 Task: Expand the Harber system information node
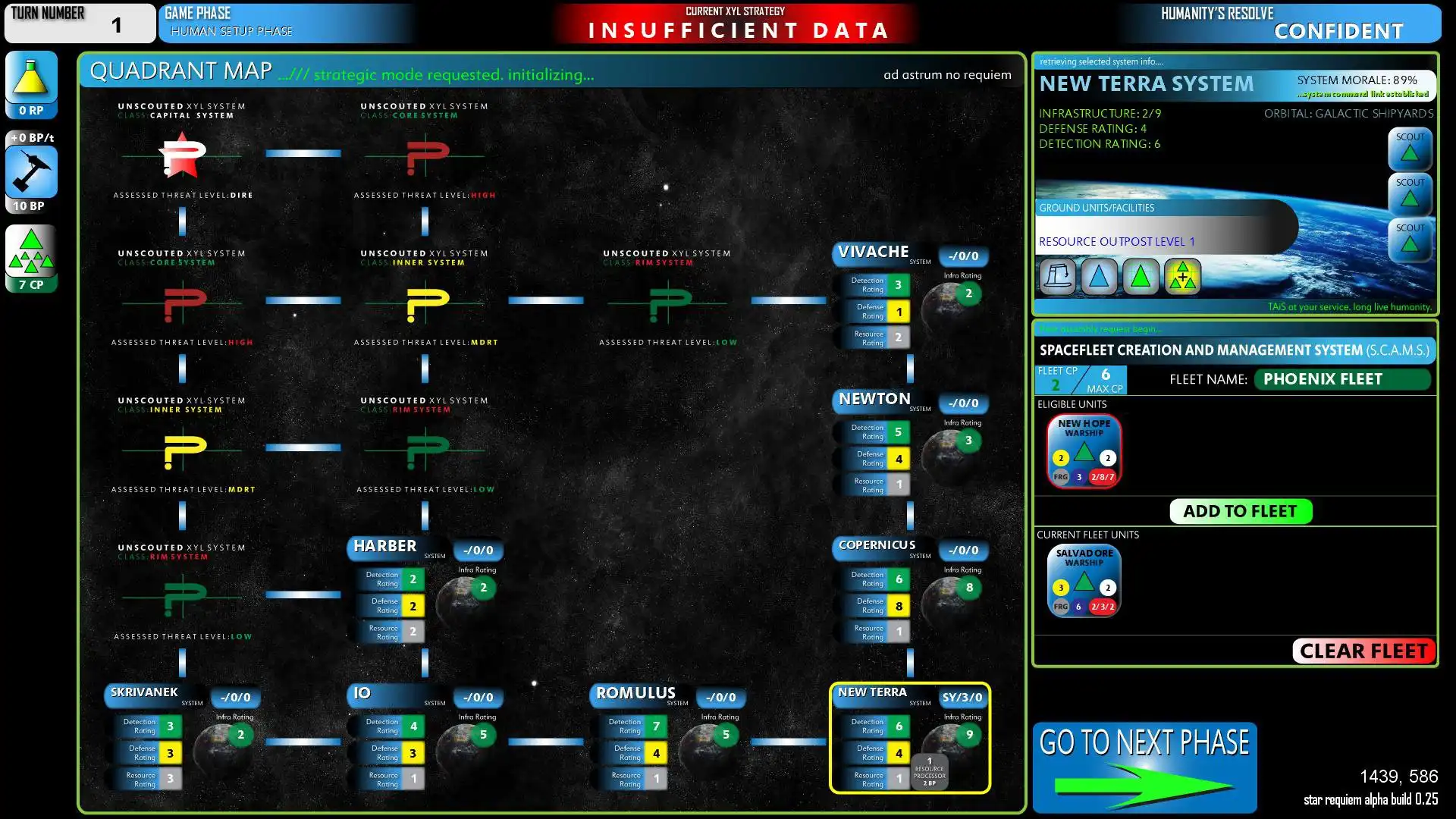(x=385, y=545)
